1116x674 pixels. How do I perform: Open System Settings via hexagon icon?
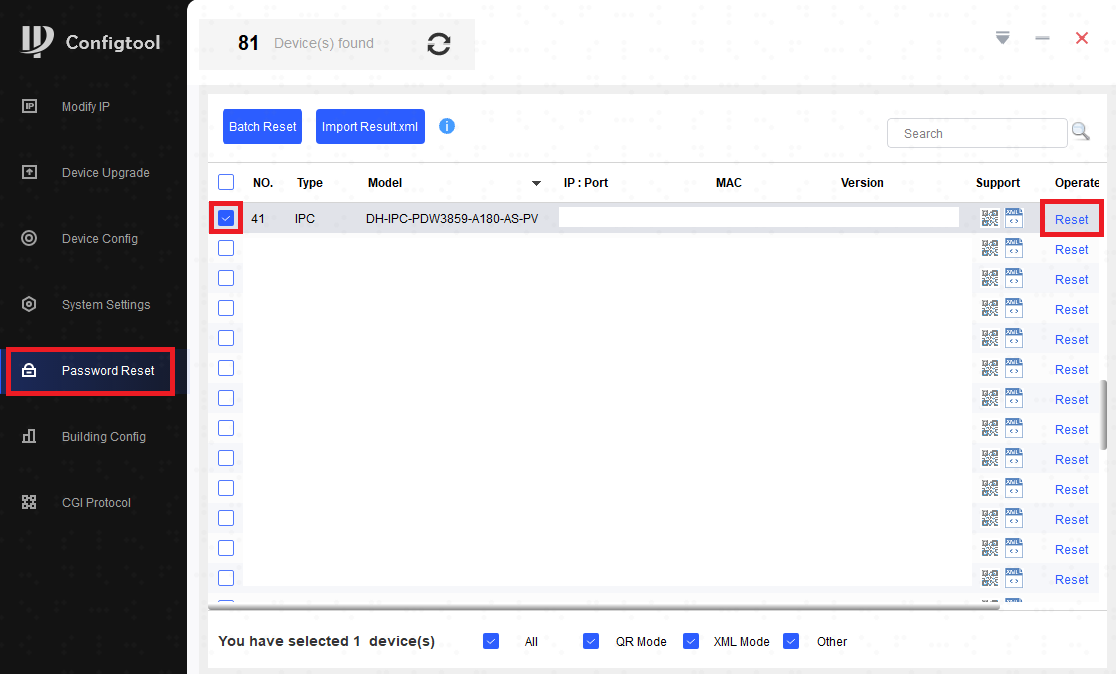29,304
